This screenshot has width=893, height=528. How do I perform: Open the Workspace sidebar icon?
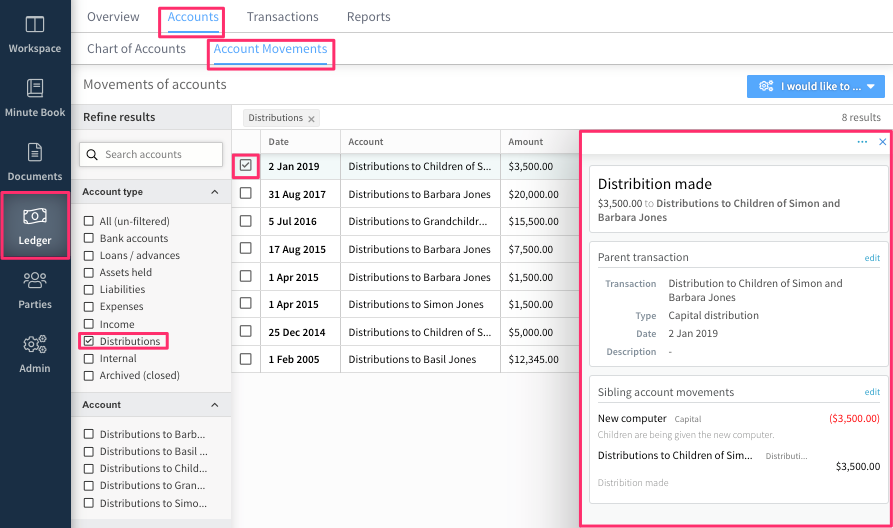coord(35,24)
